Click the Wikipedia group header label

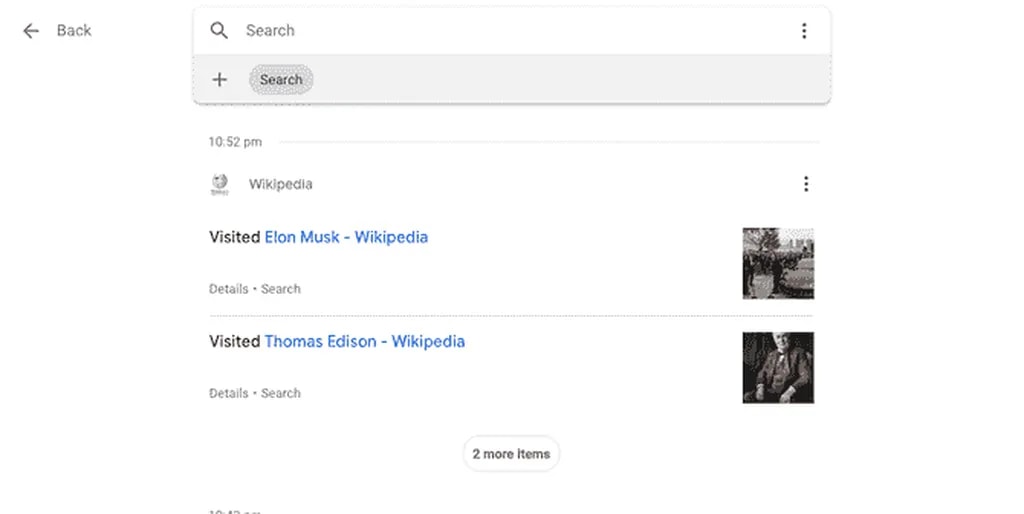280,184
